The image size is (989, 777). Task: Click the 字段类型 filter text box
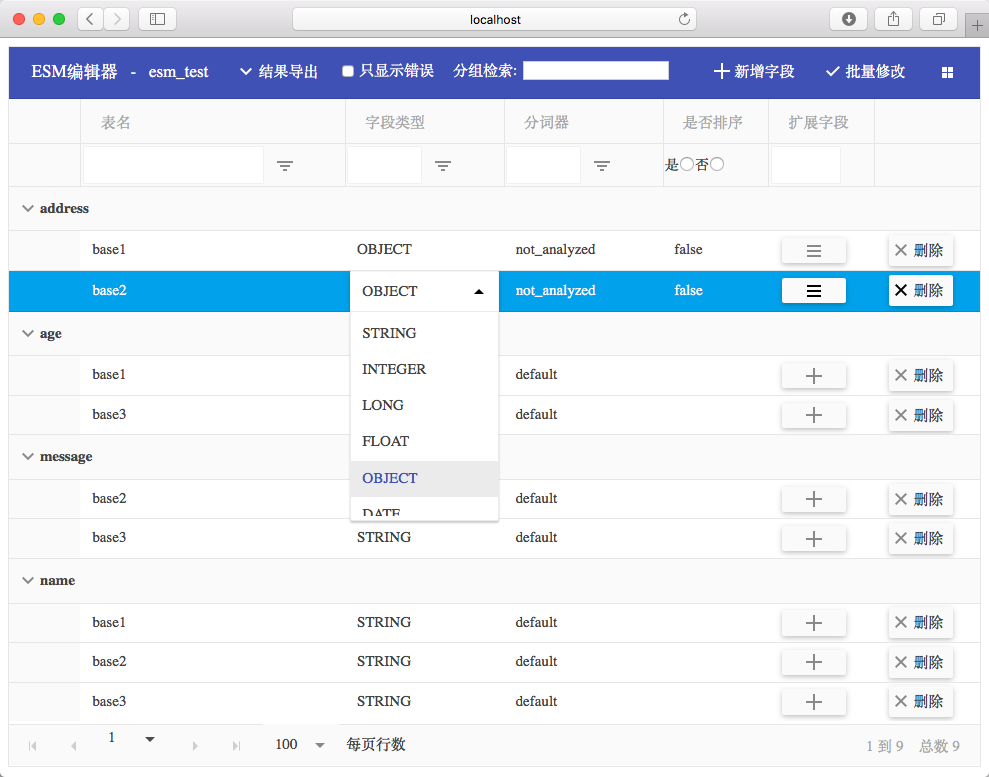click(384, 165)
